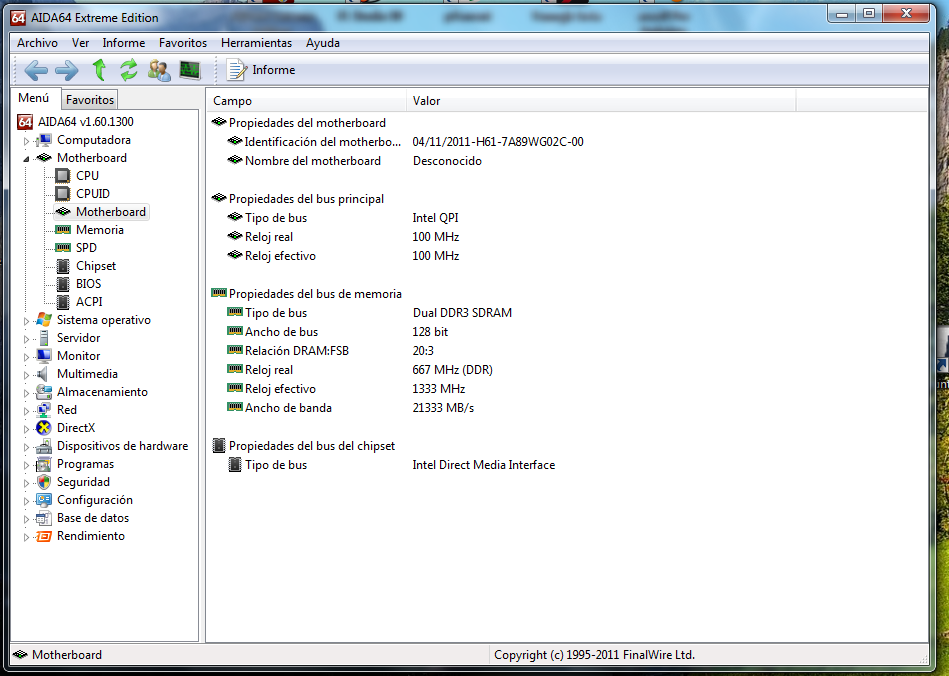949x676 pixels.
Task: Click the Informe toolbar button label
Action: [x=274, y=70]
